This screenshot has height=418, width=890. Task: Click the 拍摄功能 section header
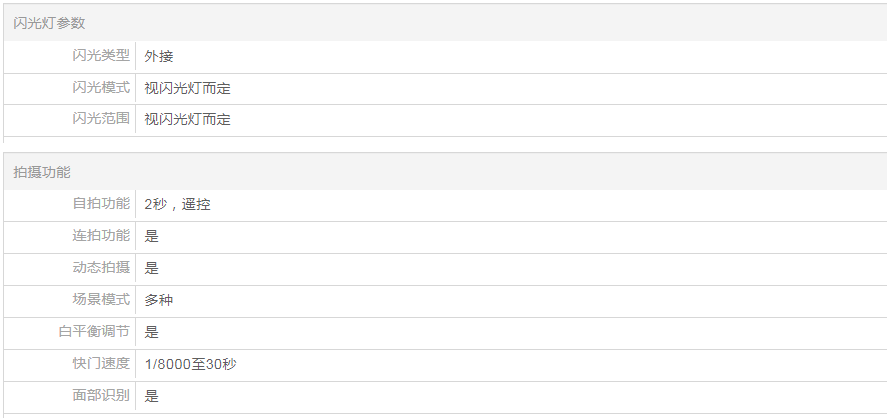click(42, 172)
